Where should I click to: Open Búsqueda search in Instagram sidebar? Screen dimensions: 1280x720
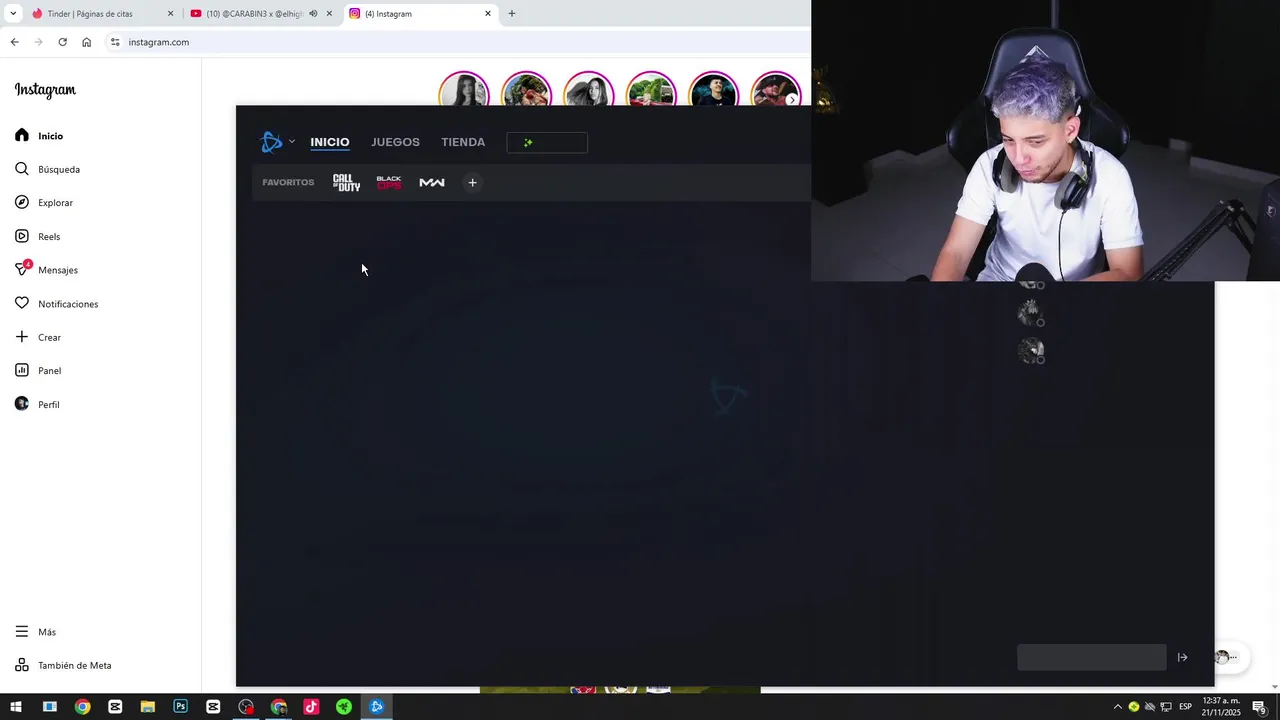[48, 169]
